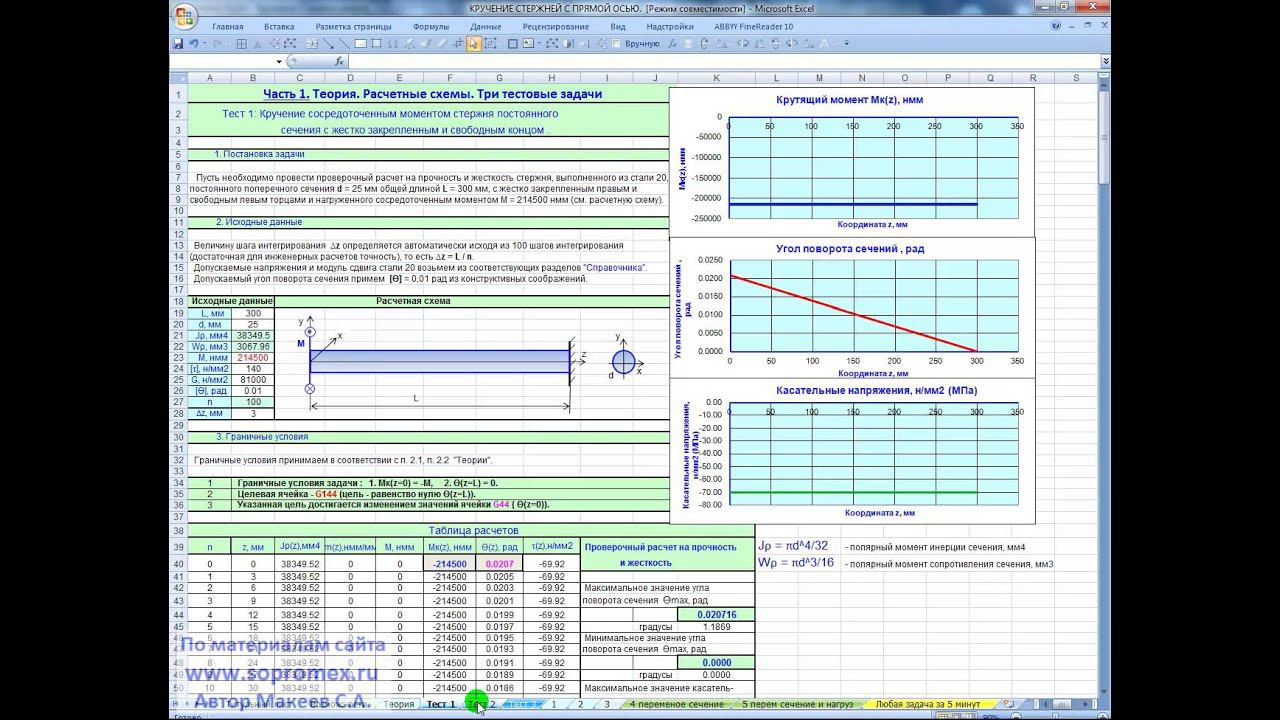Open sheet tab '4 переменое сечение'
1280x720 pixels.
tap(676, 704)
